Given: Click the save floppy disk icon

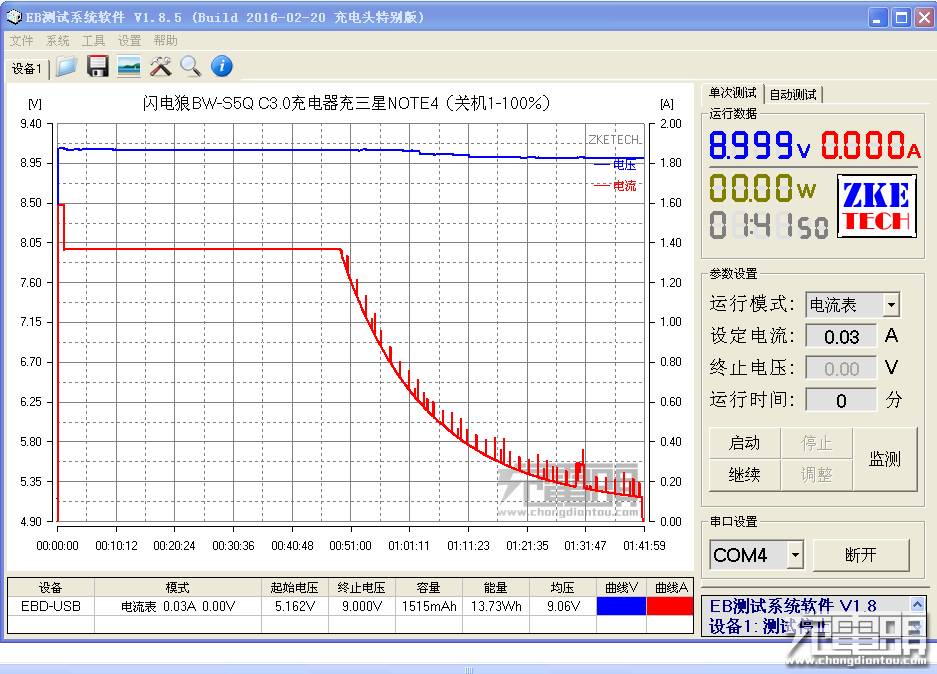Looking at the screenshot, I should pyautogui.click(x=98, y=66).
